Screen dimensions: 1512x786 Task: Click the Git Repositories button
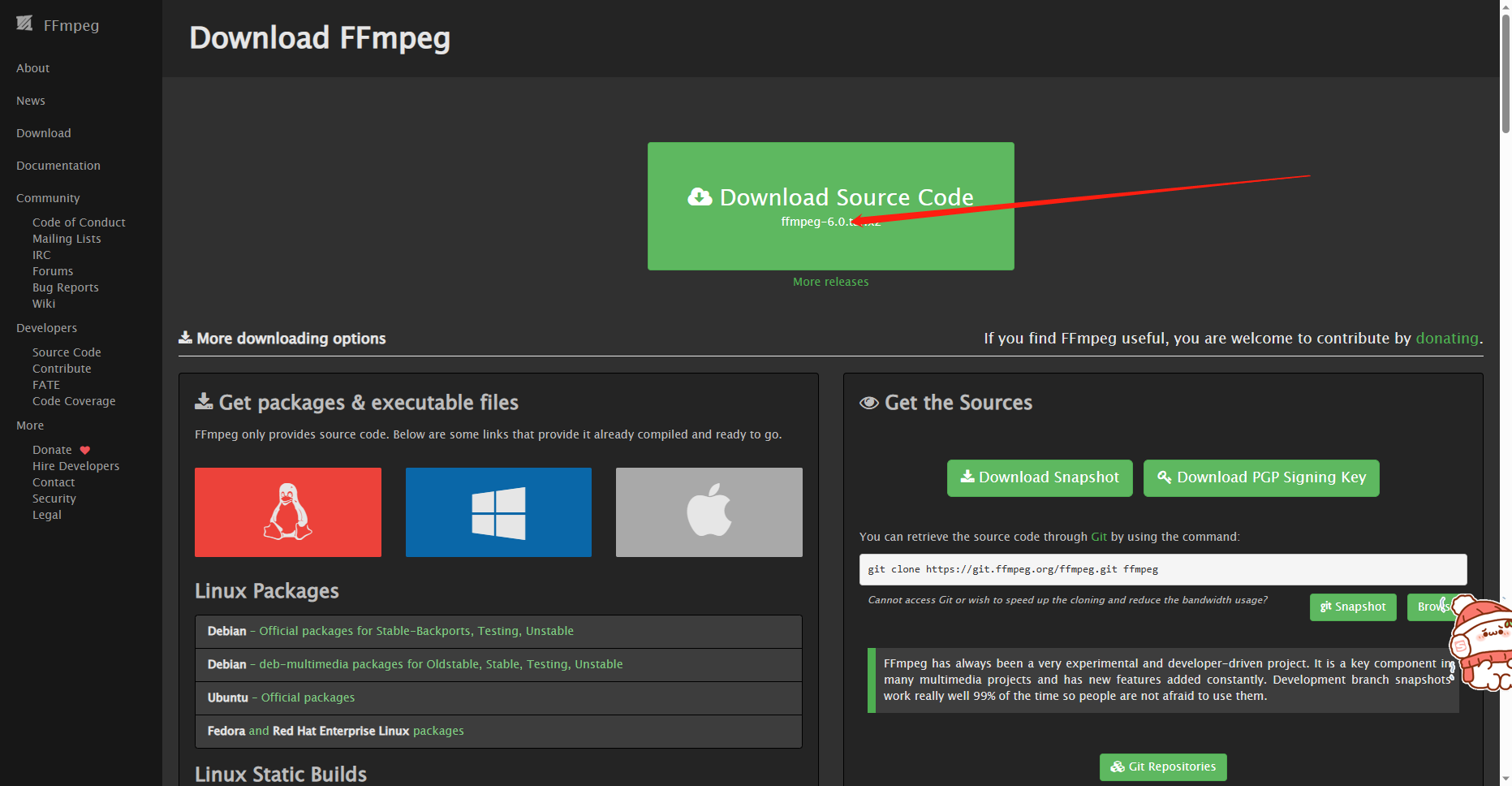(x=1162, y=767)
